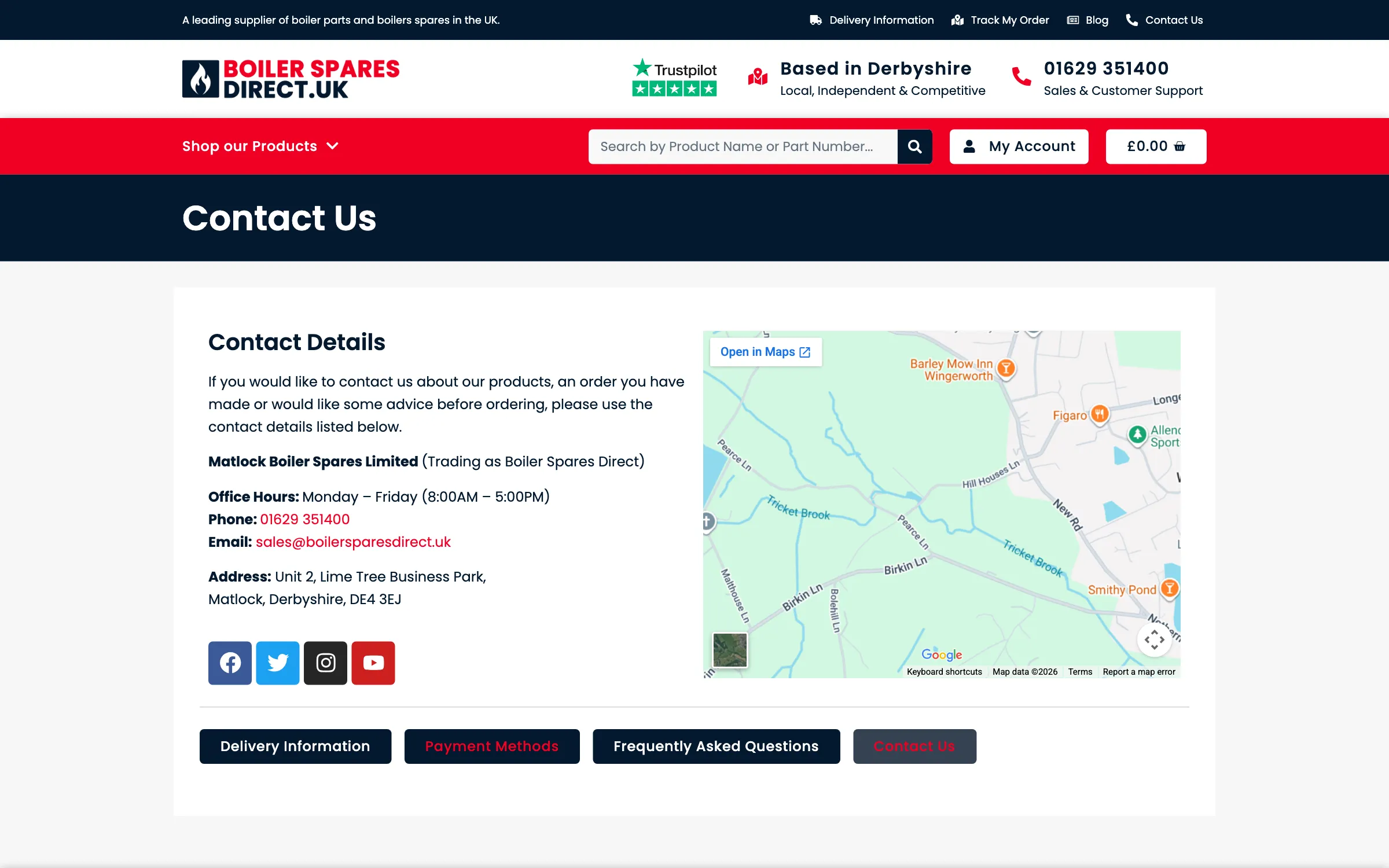
Task: Go to the Blog page
Action: 1087,20
